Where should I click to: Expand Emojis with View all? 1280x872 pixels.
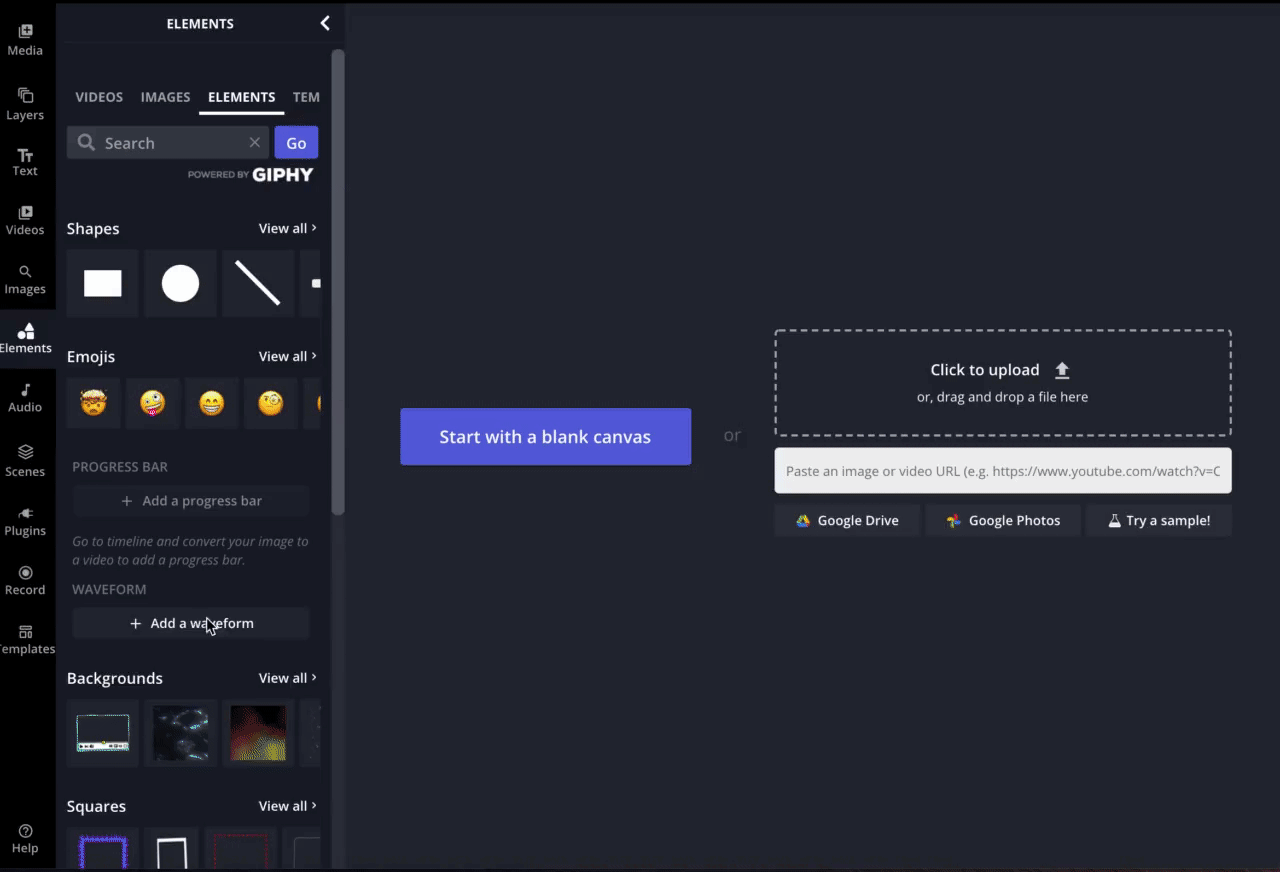(288, 356)
